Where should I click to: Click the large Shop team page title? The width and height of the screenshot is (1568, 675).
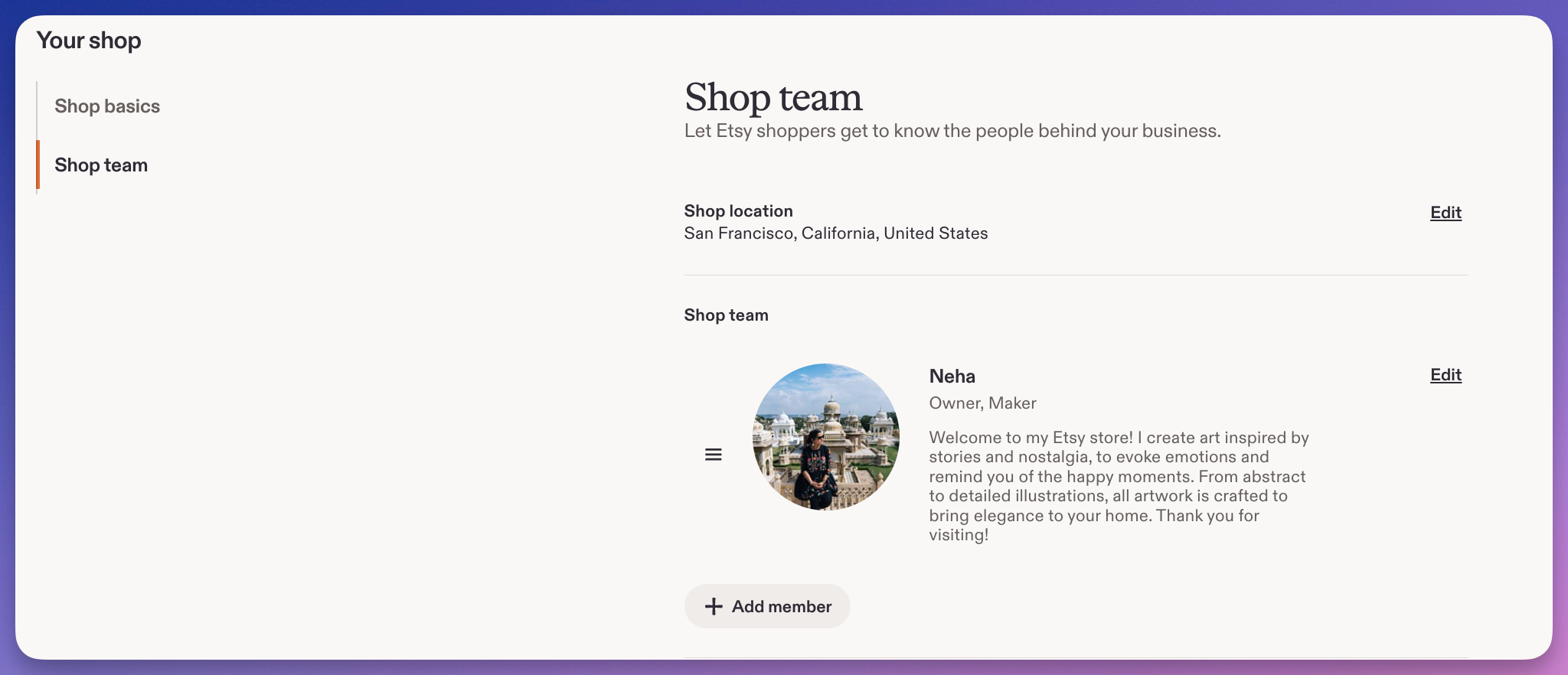pyautogui.click(x=773, y=97)
